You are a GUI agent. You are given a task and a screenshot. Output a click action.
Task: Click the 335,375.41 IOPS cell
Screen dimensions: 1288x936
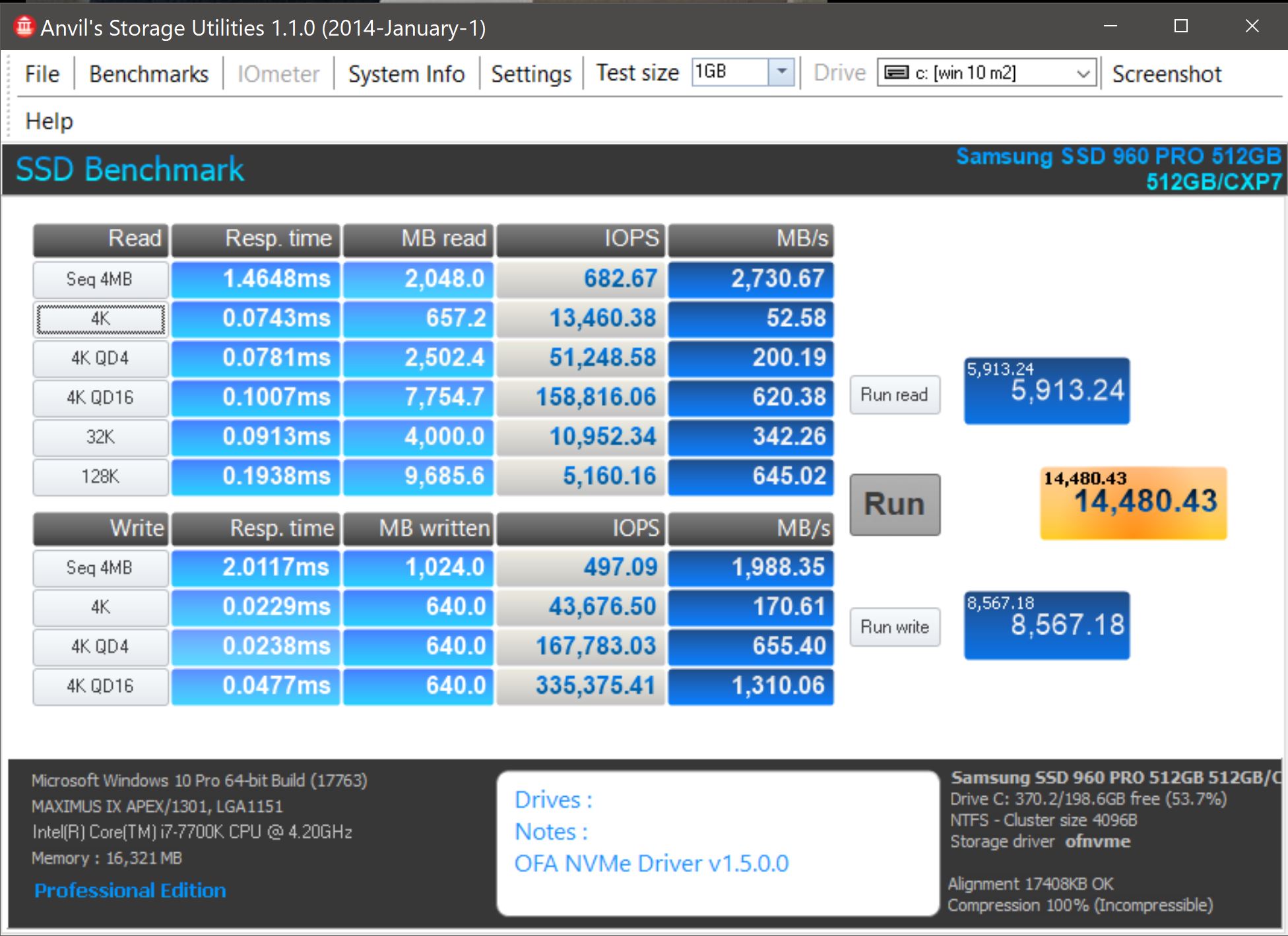581,686
